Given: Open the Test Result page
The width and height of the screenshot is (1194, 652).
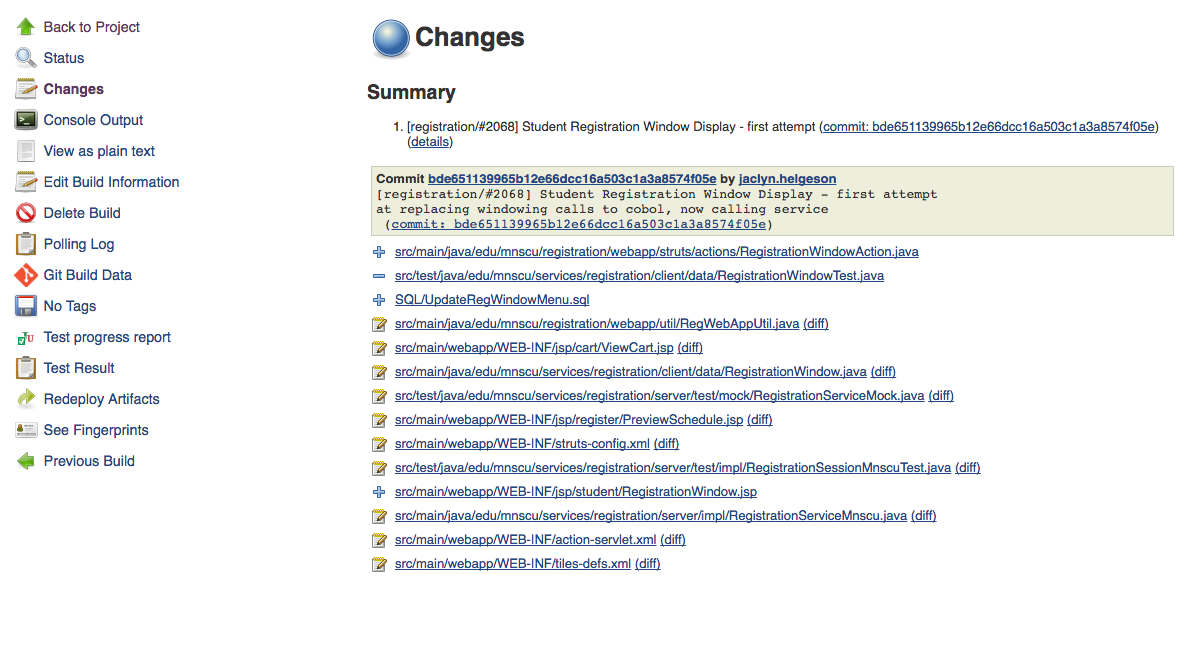Looking at the screenshot, I should [79, 368].
